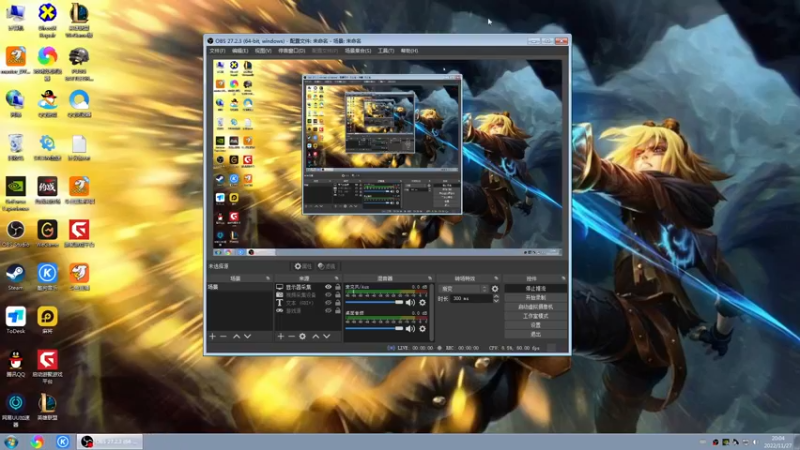
Task: Add a new scene with the plus icon
Action: pyautogui.click(x=213, y=336)
